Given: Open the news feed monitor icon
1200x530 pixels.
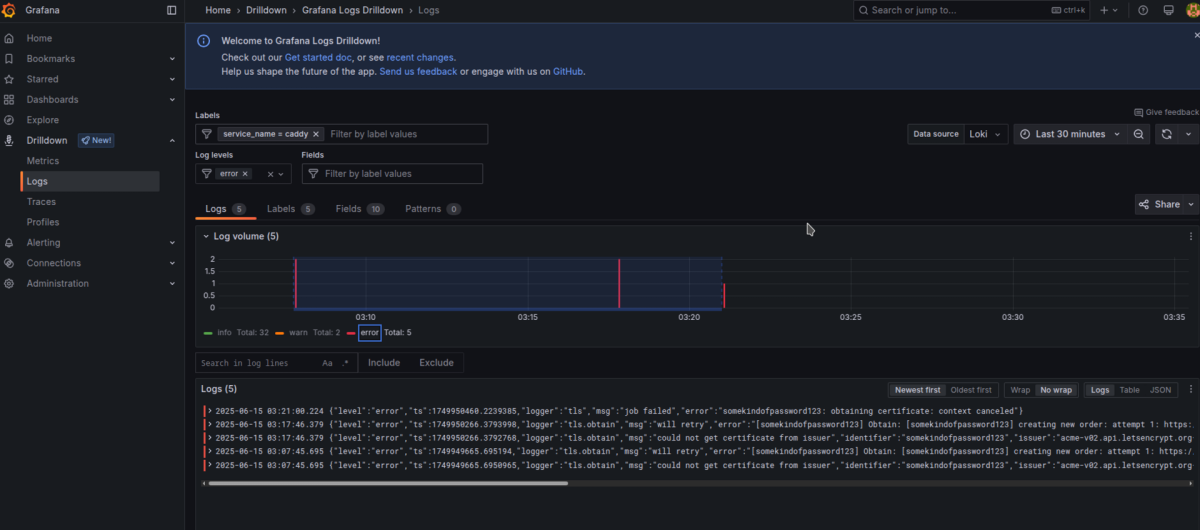Looking at the screenshot, I should (1167, 10).
